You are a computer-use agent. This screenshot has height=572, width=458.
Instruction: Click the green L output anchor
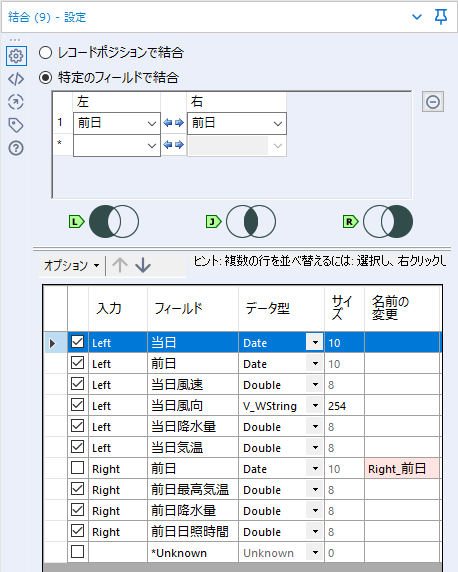(x=77, y=221)
